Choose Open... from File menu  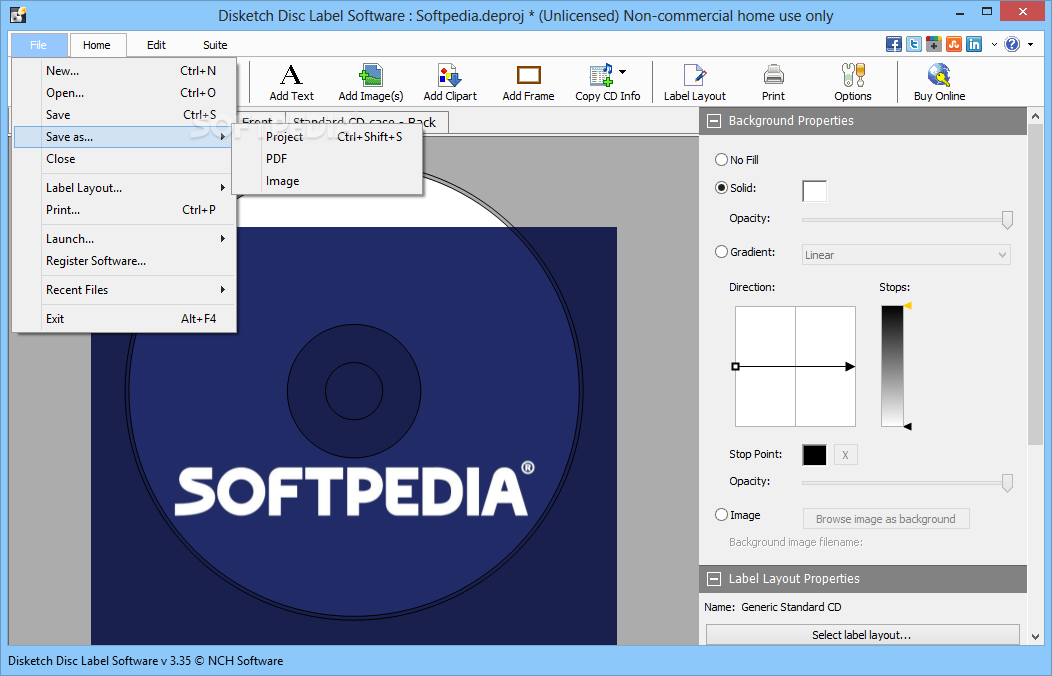click(125, 93)
